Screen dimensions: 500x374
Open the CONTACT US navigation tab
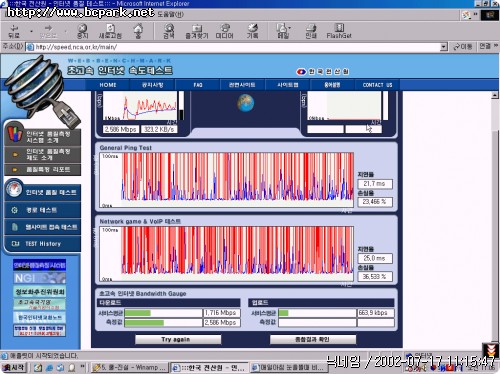[x=377, y=85]
